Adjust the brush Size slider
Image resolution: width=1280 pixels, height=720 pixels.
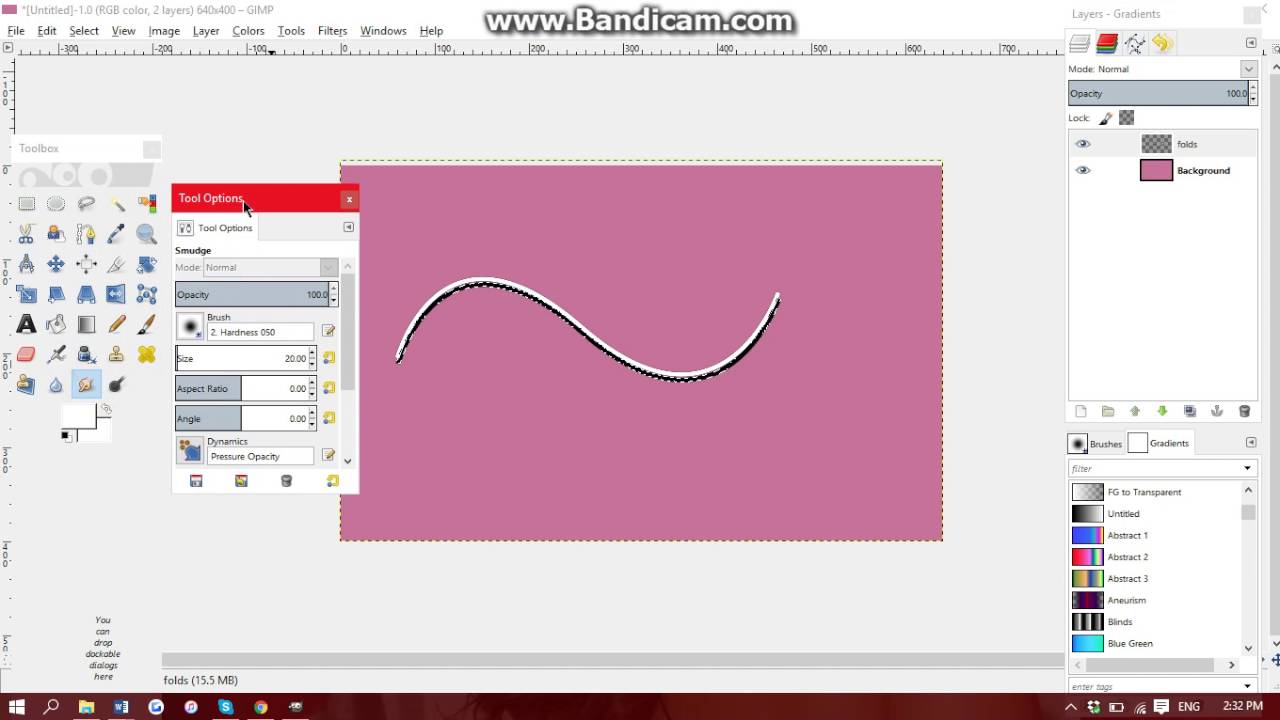[x=241, y=358]
